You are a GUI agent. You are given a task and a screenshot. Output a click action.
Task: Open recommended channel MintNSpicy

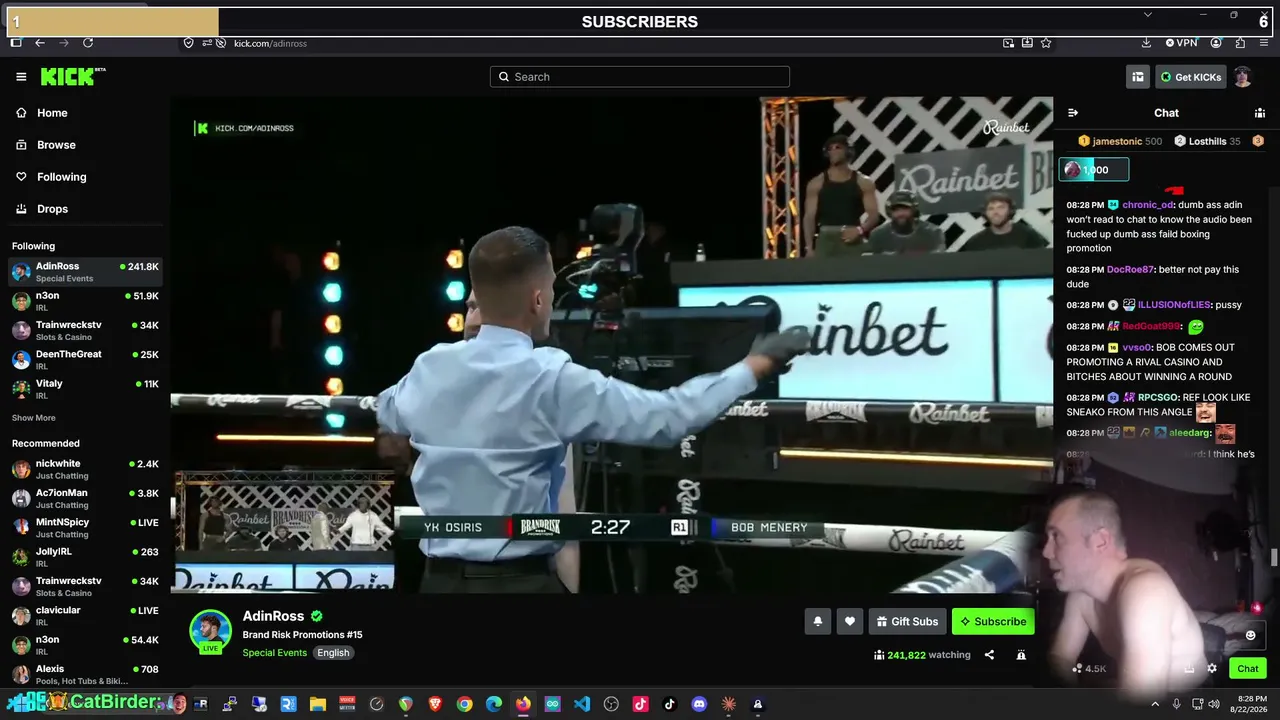(85, 527)
